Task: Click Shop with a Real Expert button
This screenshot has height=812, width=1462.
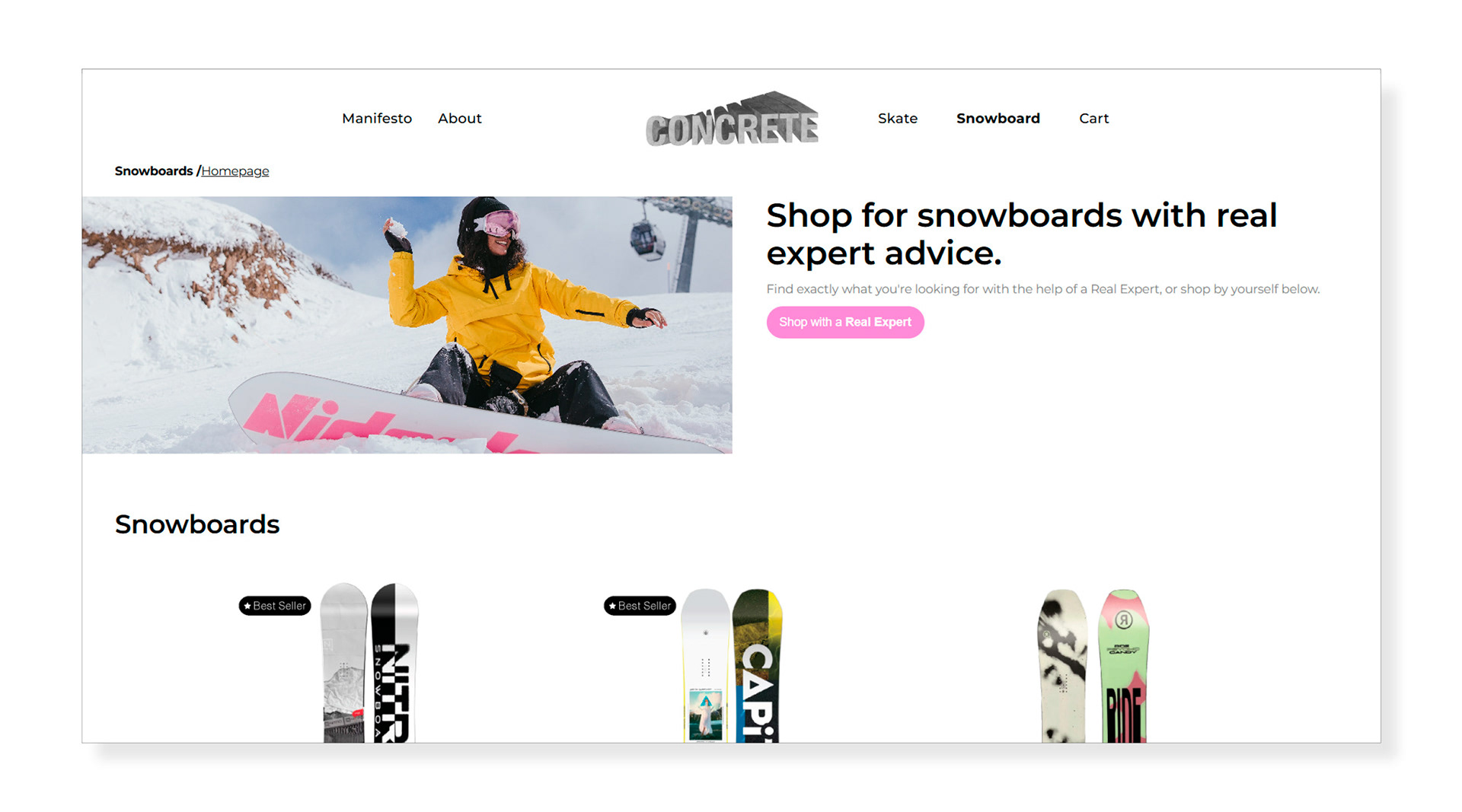Action: click(x=845, y=322)
